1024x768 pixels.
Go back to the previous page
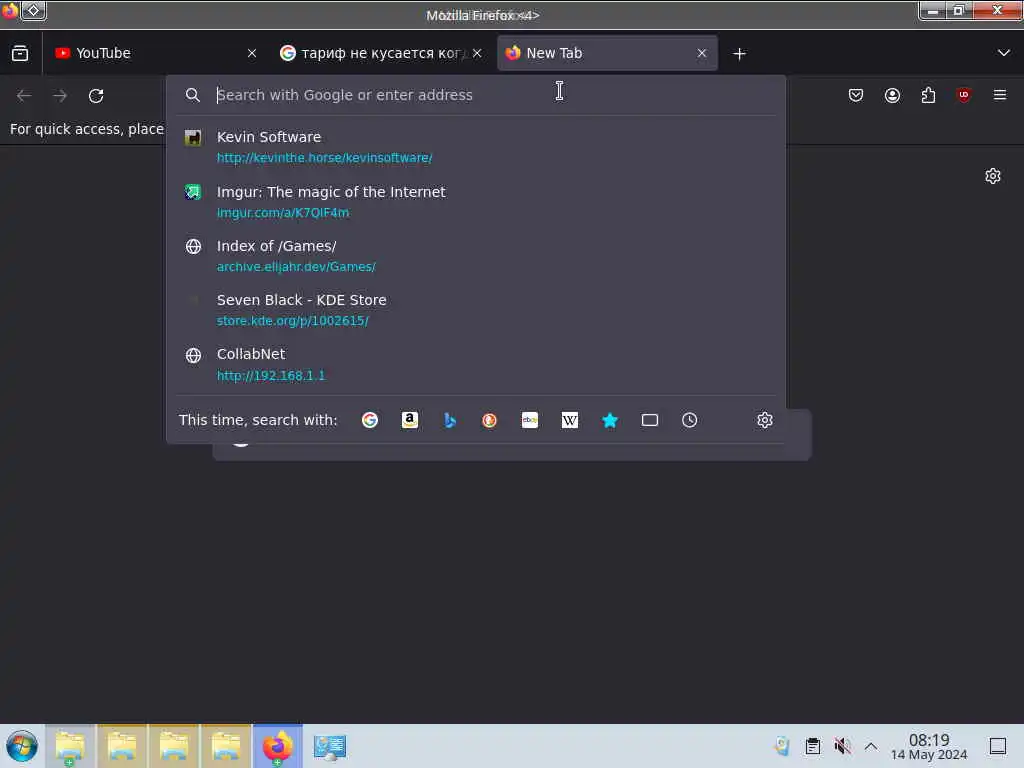click(24, 95)
